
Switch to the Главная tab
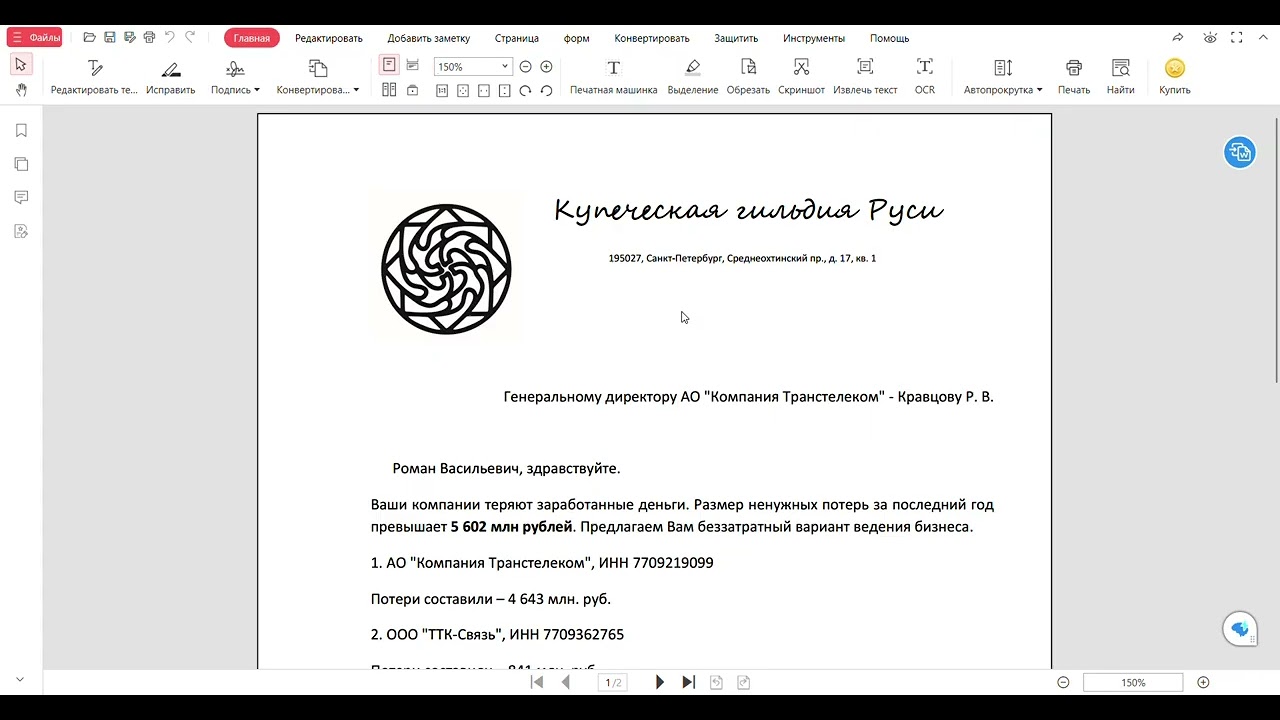pyautogui.click(x=252, y=38)
